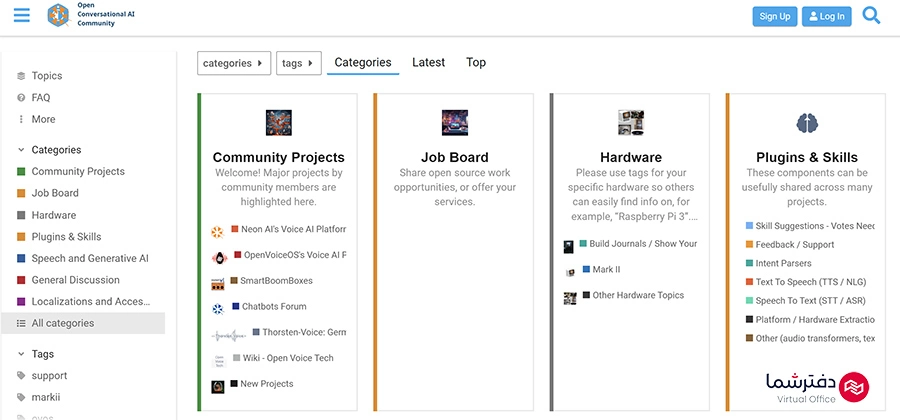Click the magnifying glass search icon
This screenshot has width=900, height=420.
(871, 15)
